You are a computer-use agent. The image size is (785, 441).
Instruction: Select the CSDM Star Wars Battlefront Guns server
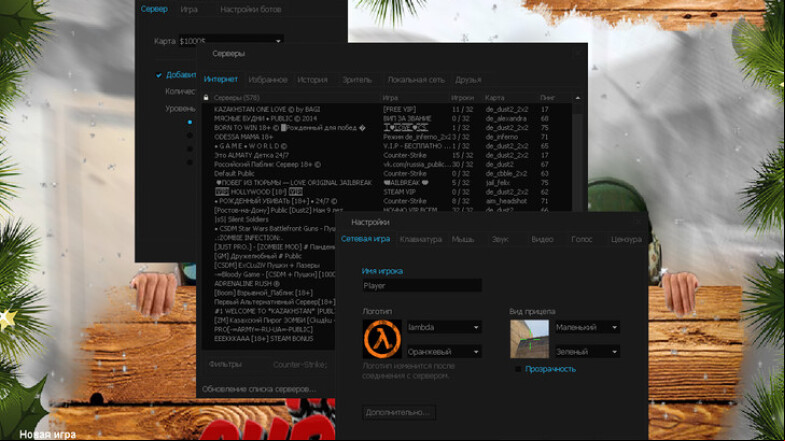tap(274, 229)
